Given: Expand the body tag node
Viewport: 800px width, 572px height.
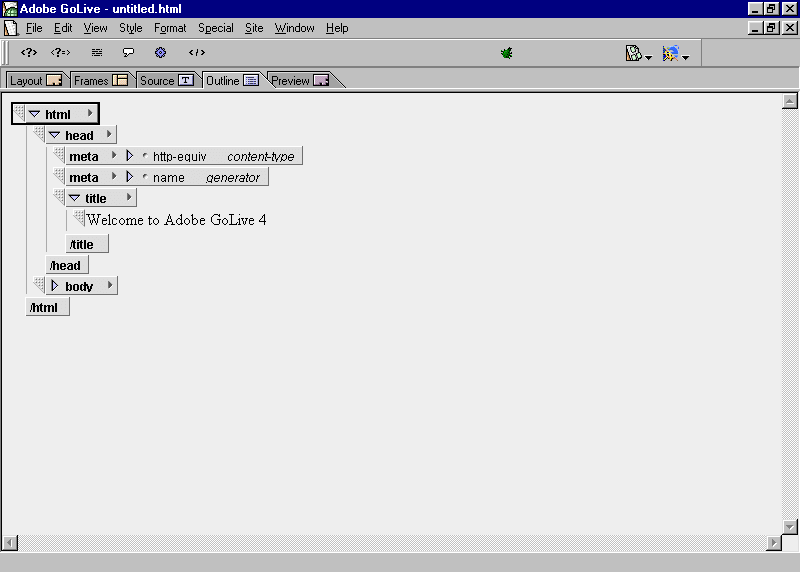Looking at the screenshot, I should click(x=55, y=286).
